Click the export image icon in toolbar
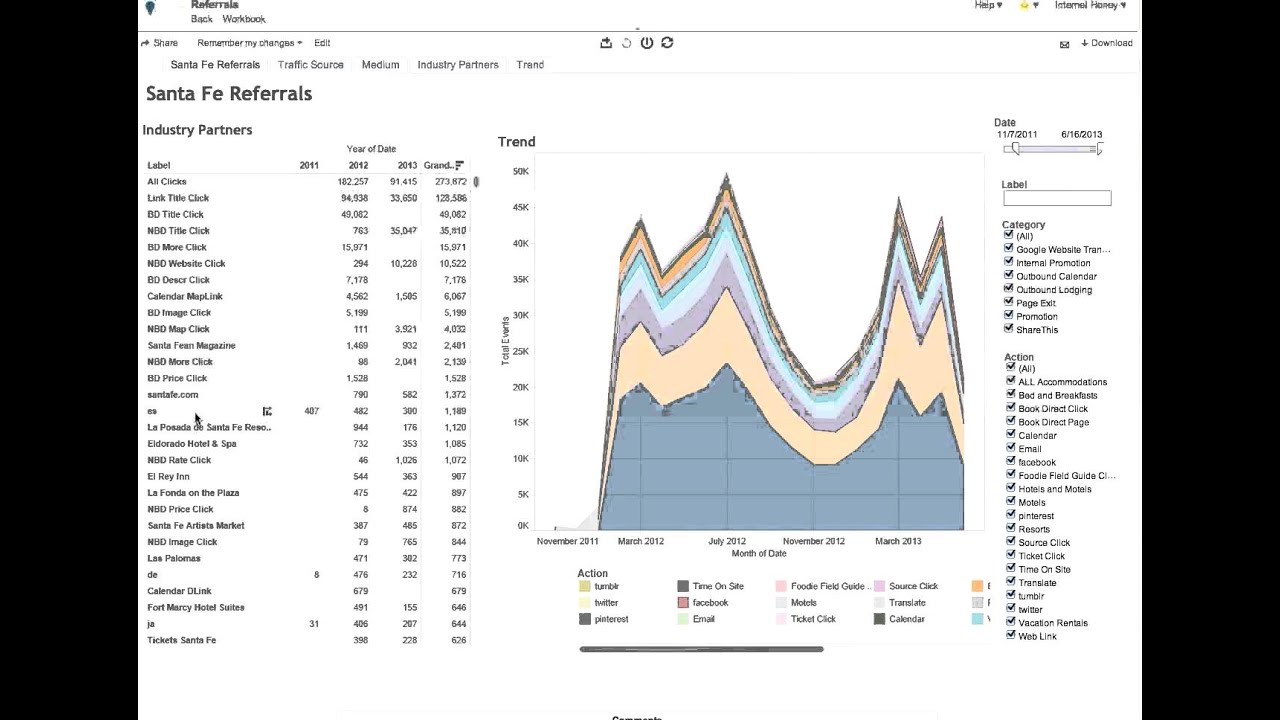 click(605, 43)
